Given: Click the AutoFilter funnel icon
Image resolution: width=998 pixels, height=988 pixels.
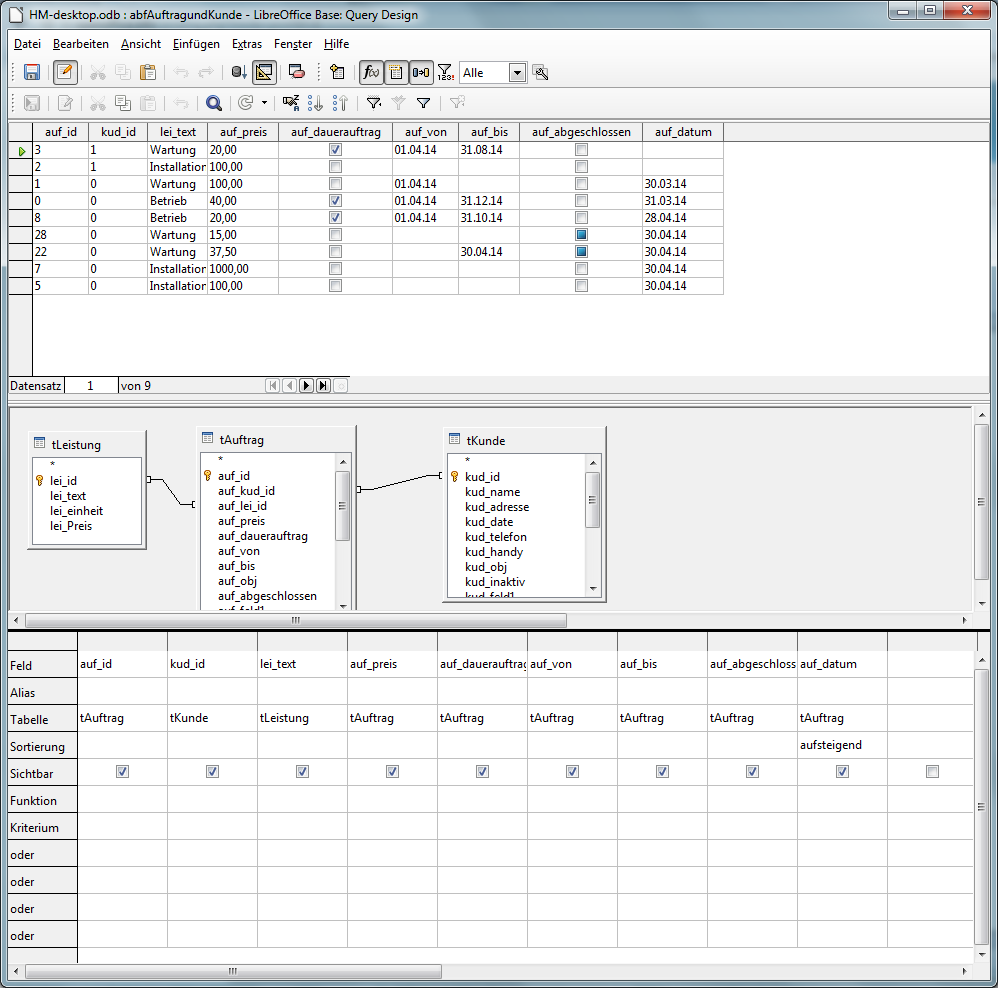Looking at the screenshot, I should 373,103.
